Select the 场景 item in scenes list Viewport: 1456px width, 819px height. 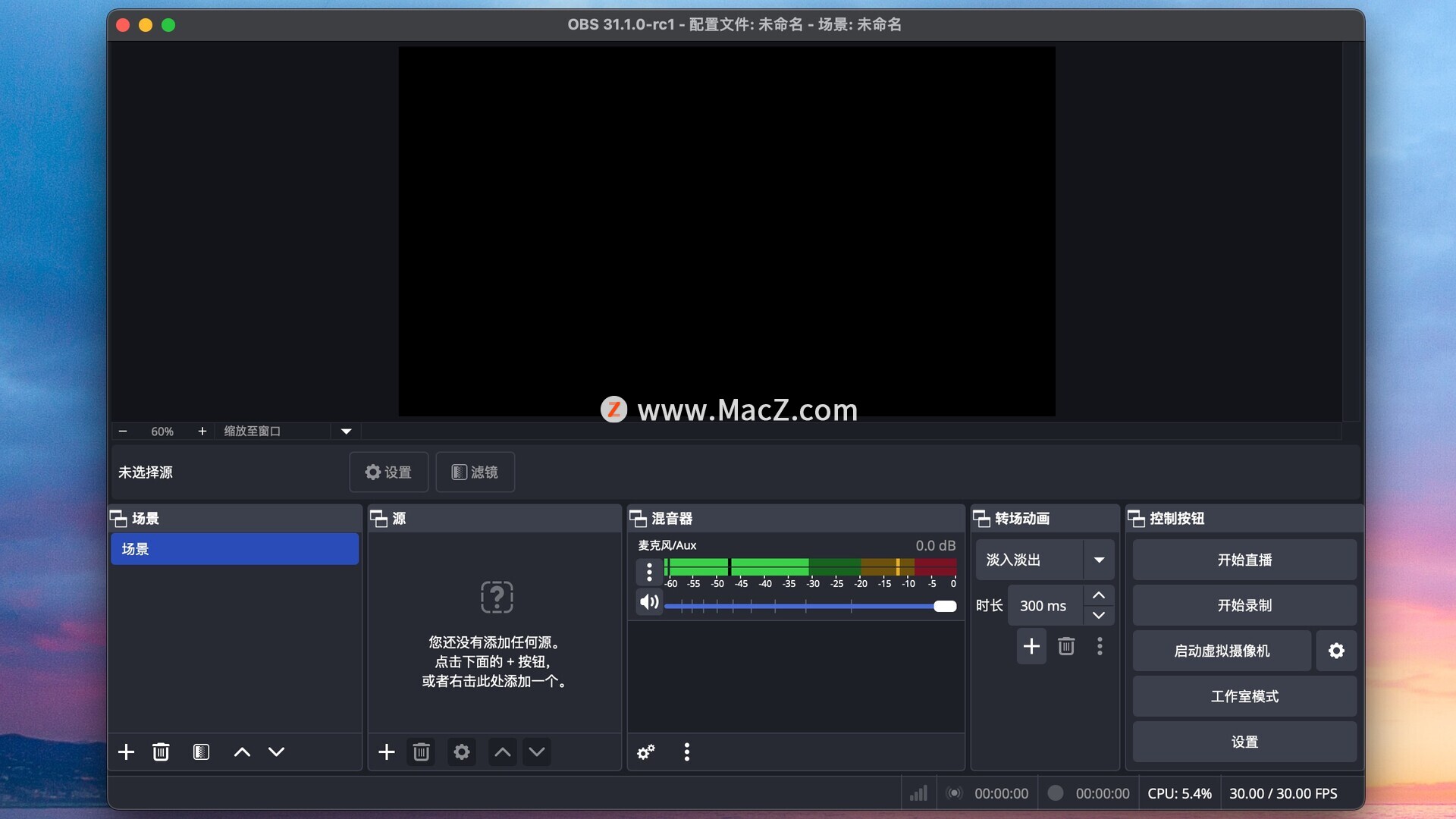[x=234, y=549]
